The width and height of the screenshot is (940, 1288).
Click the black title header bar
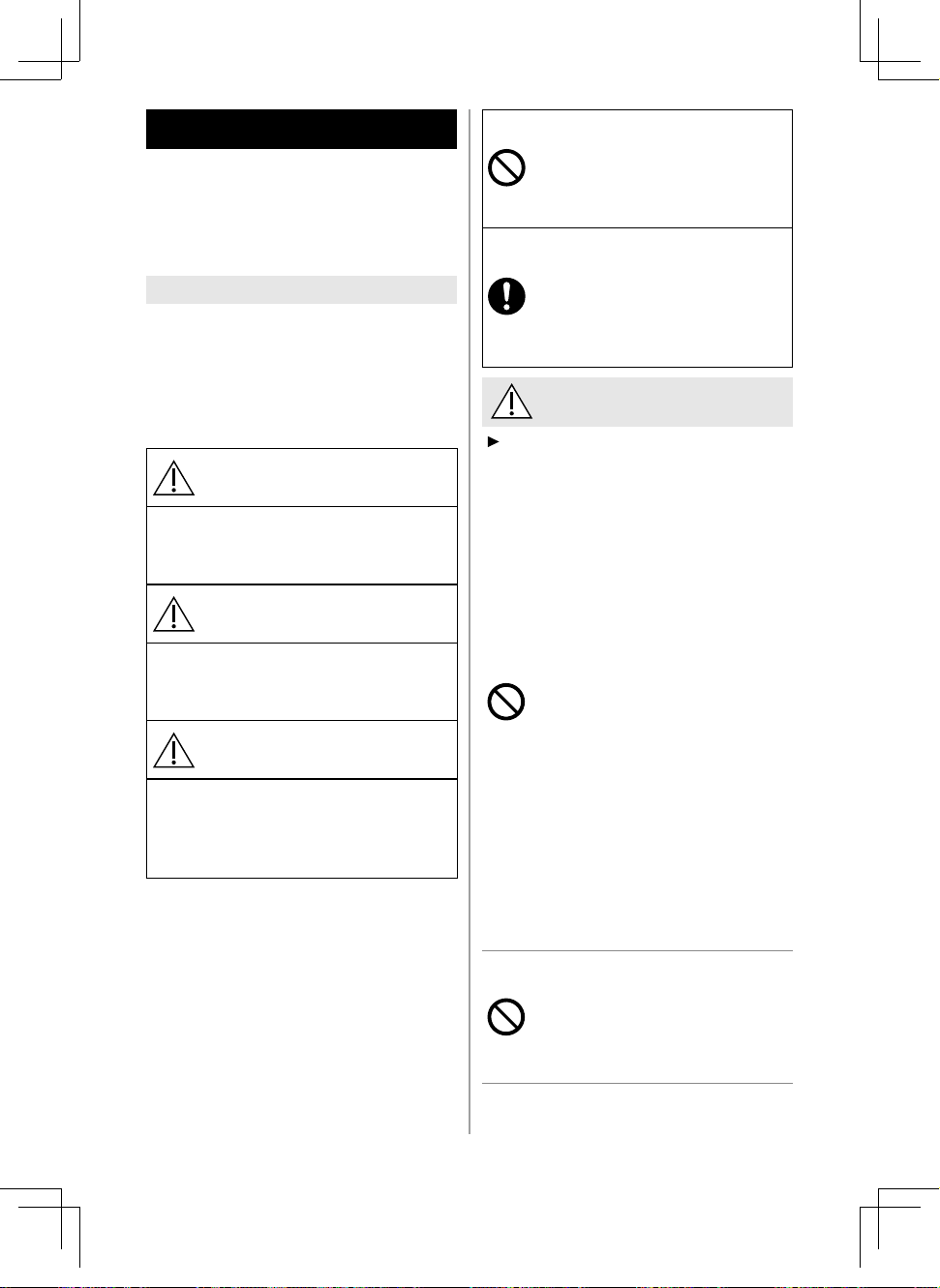coord(301,129)
